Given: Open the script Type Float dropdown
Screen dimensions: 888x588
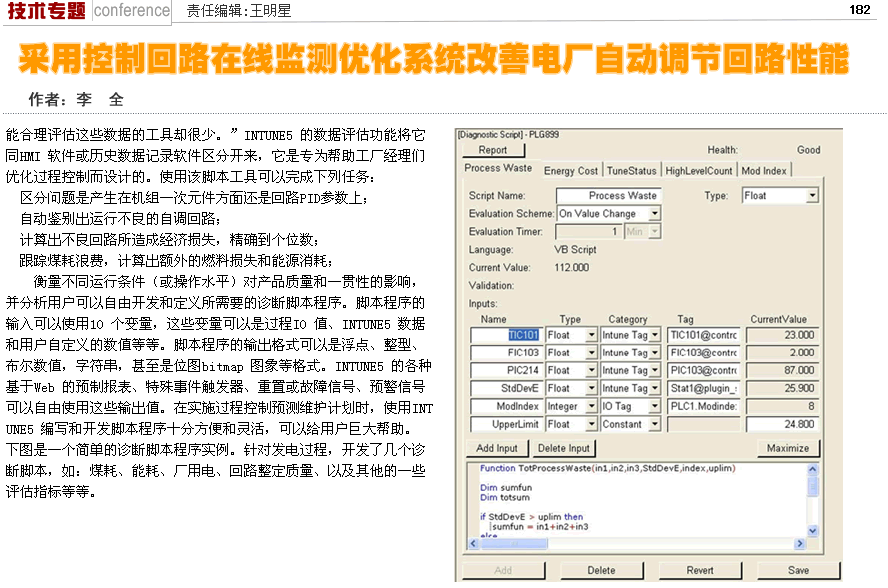Looking at the screenshot, I should tap(811, 196).
